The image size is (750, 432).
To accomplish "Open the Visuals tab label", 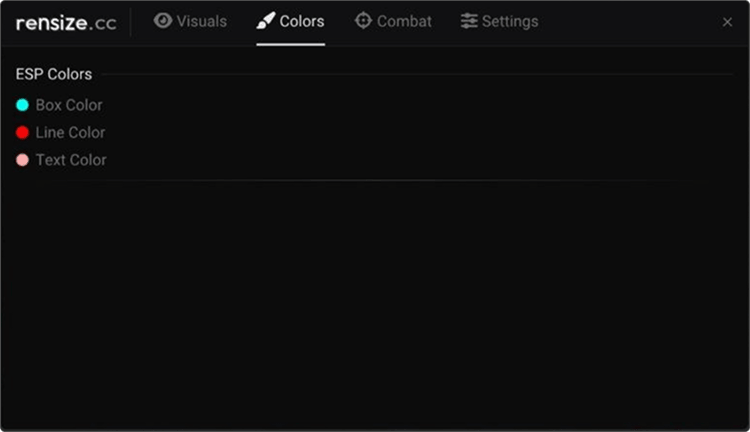I will pos(202,21).
